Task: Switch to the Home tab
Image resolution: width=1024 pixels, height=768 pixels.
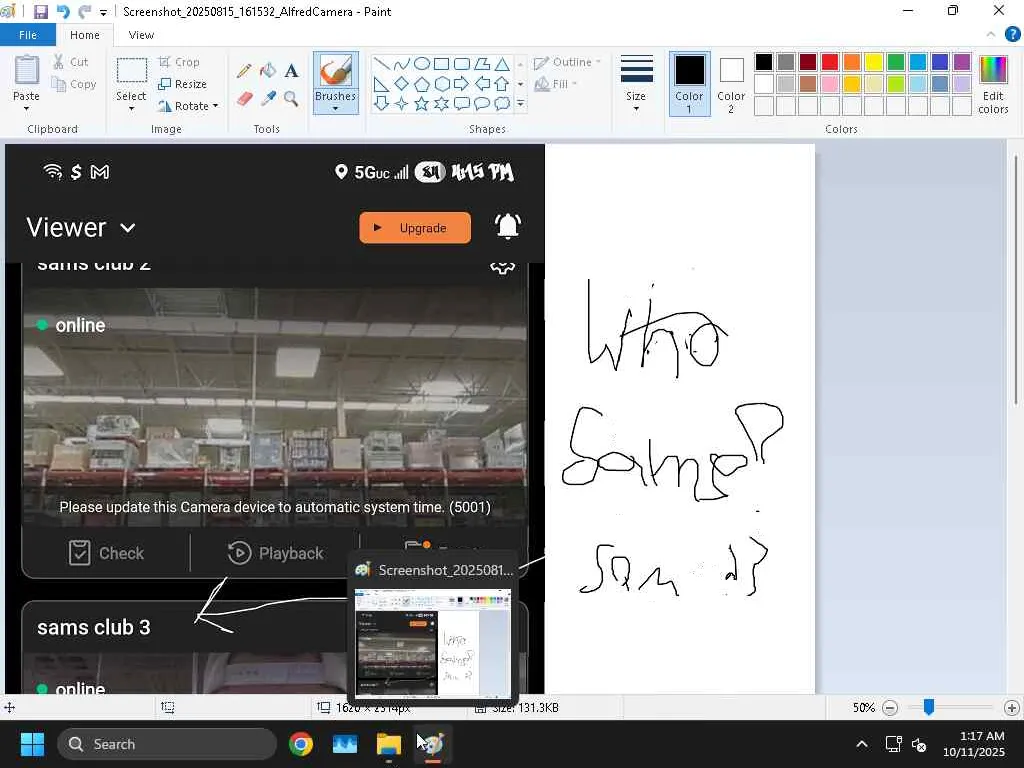Action: [85, 35]
